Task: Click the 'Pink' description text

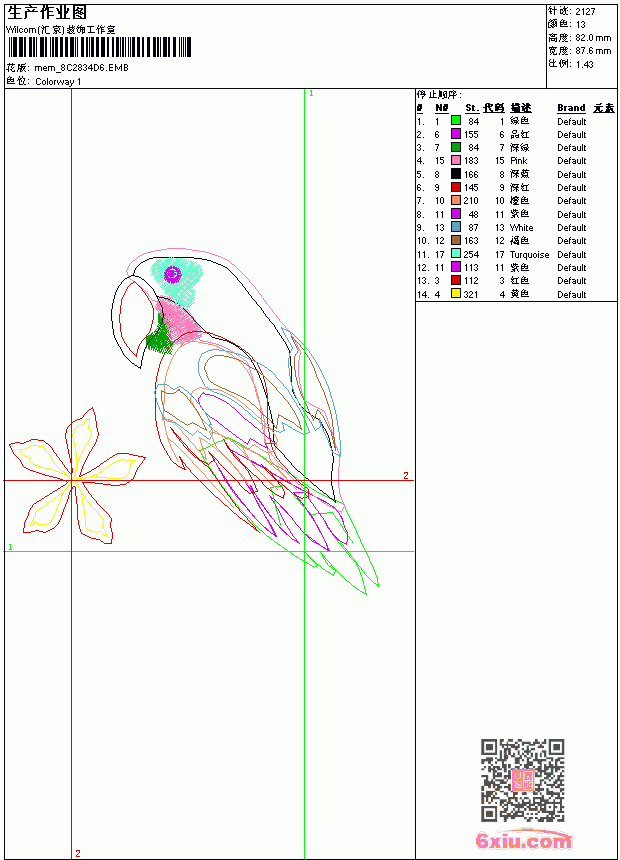Action: [518, 161]
